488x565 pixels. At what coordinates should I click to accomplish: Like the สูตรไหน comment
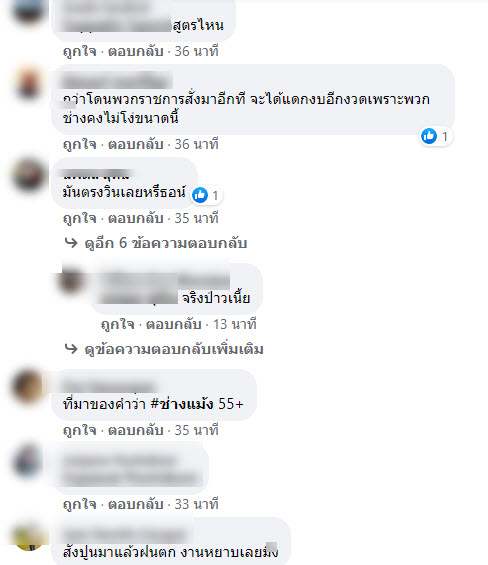(x=80, y=52)
